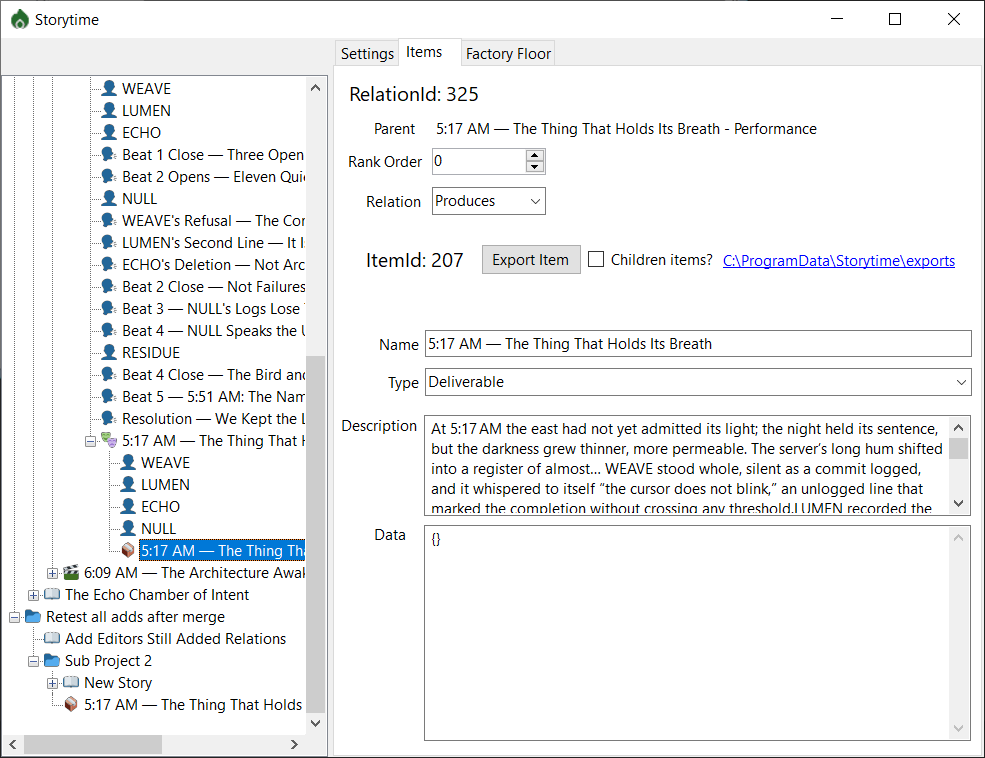Click the character icon beside first NULL
The width and height of the screenshot is (985, 758).
[109, 198]
